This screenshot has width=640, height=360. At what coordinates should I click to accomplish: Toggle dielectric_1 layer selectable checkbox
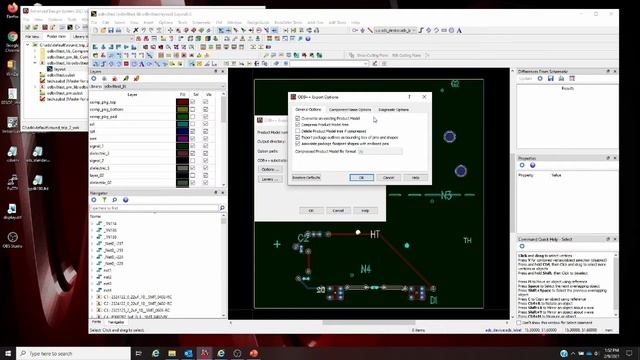point(193,153)
